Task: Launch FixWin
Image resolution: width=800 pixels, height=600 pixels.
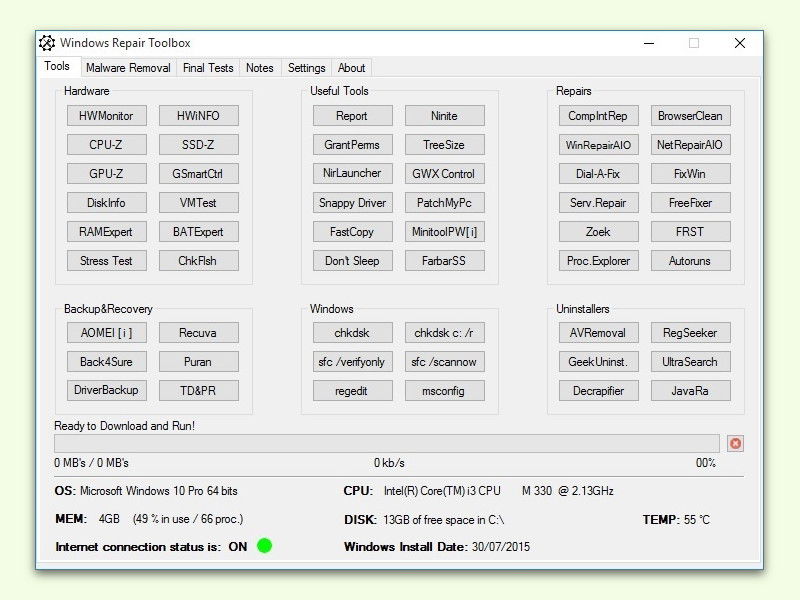Action: 690,174
